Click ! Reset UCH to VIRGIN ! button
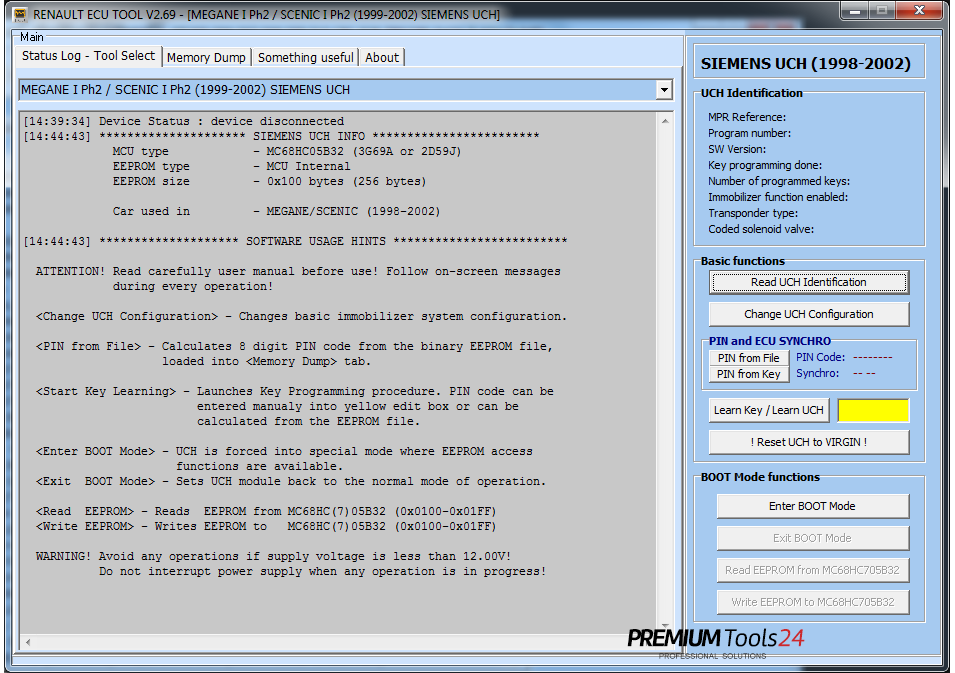 (809, 442)
